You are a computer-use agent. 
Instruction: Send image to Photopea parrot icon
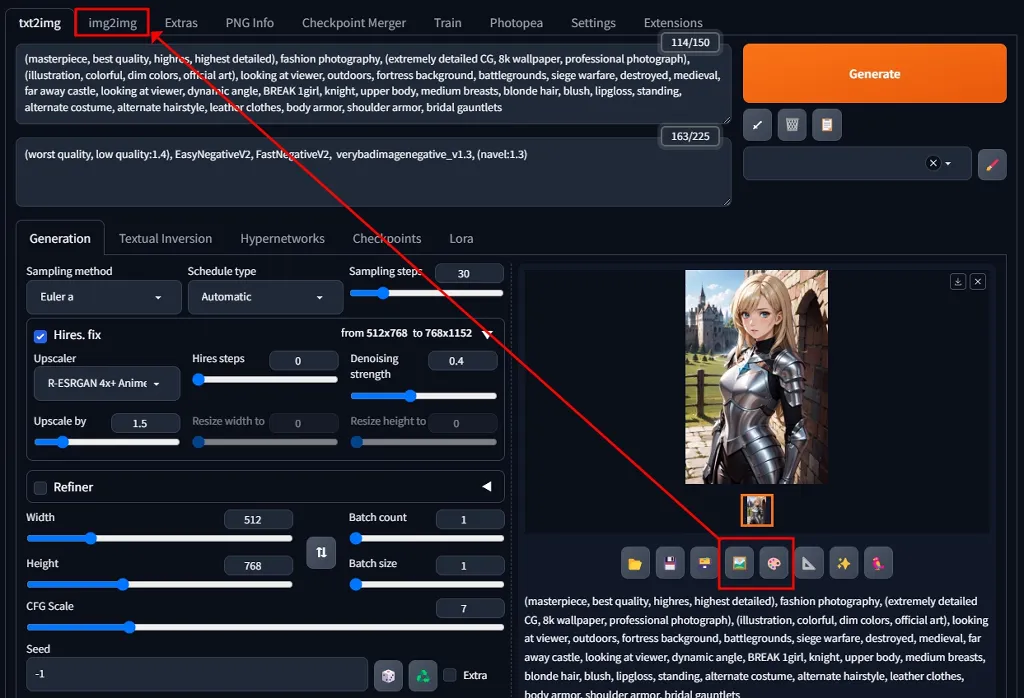tap(878, 563)
